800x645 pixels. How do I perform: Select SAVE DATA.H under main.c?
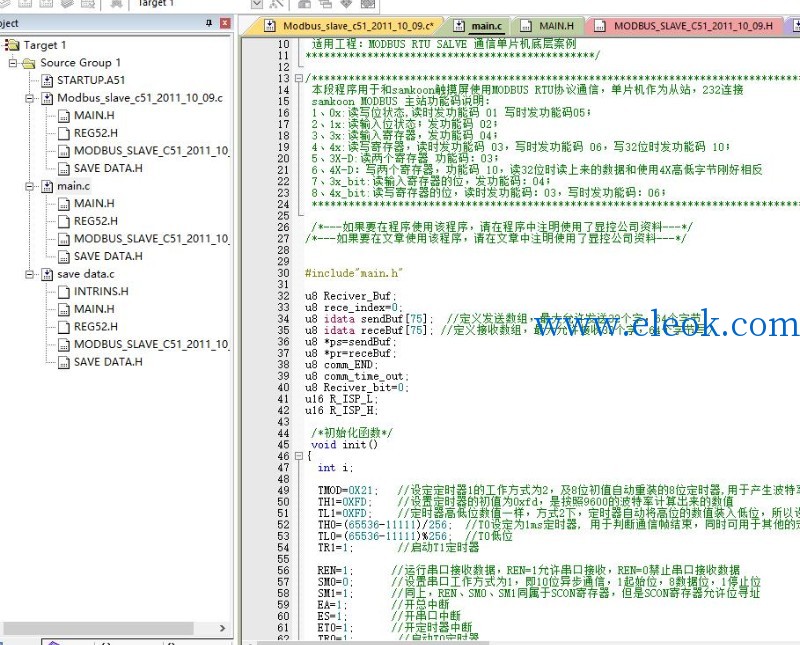point(108,257)
